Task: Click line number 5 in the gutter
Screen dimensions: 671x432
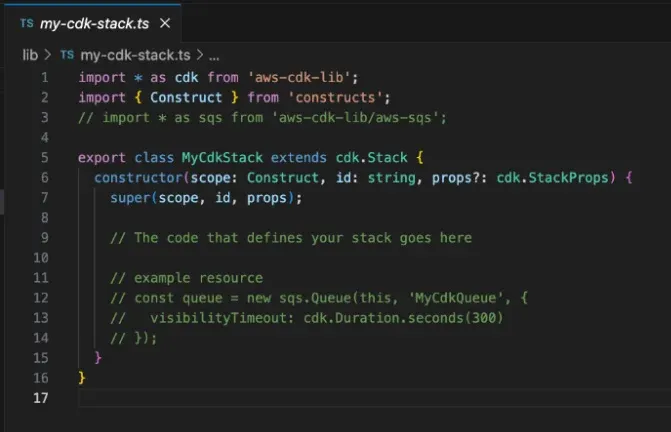Action: click(44, 157)
